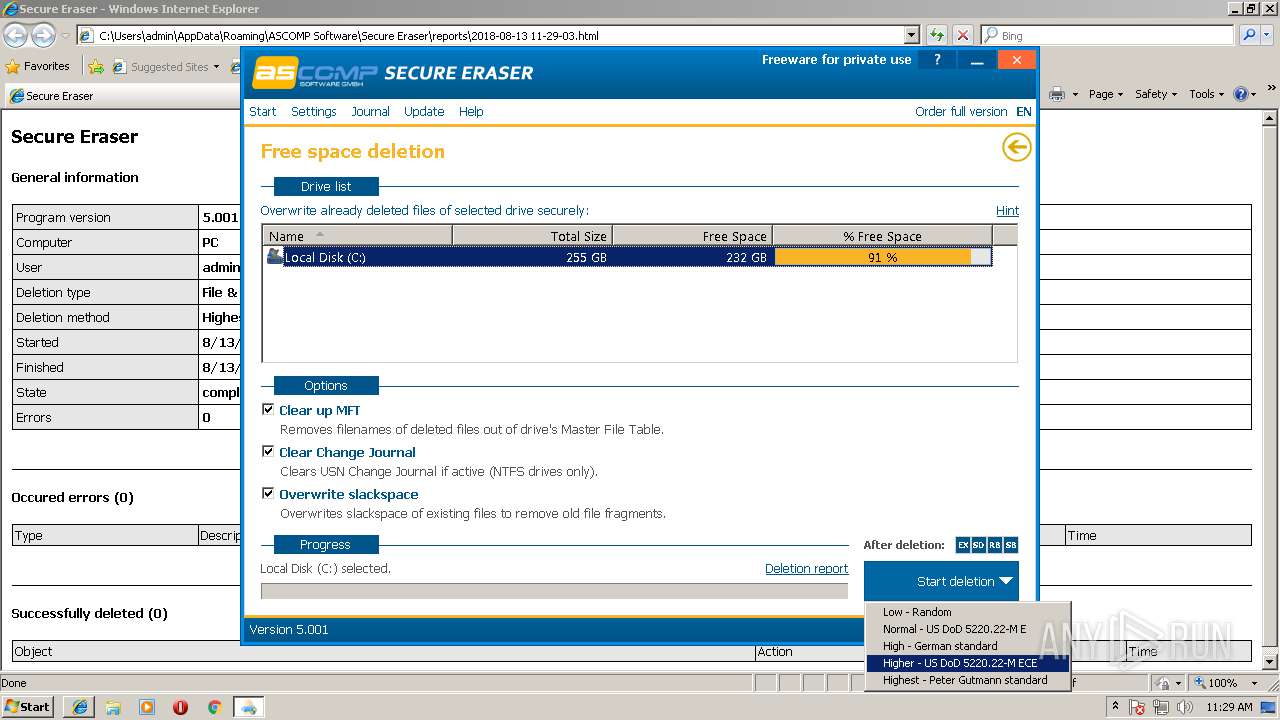Open IE Favorites button

[38, 66]
